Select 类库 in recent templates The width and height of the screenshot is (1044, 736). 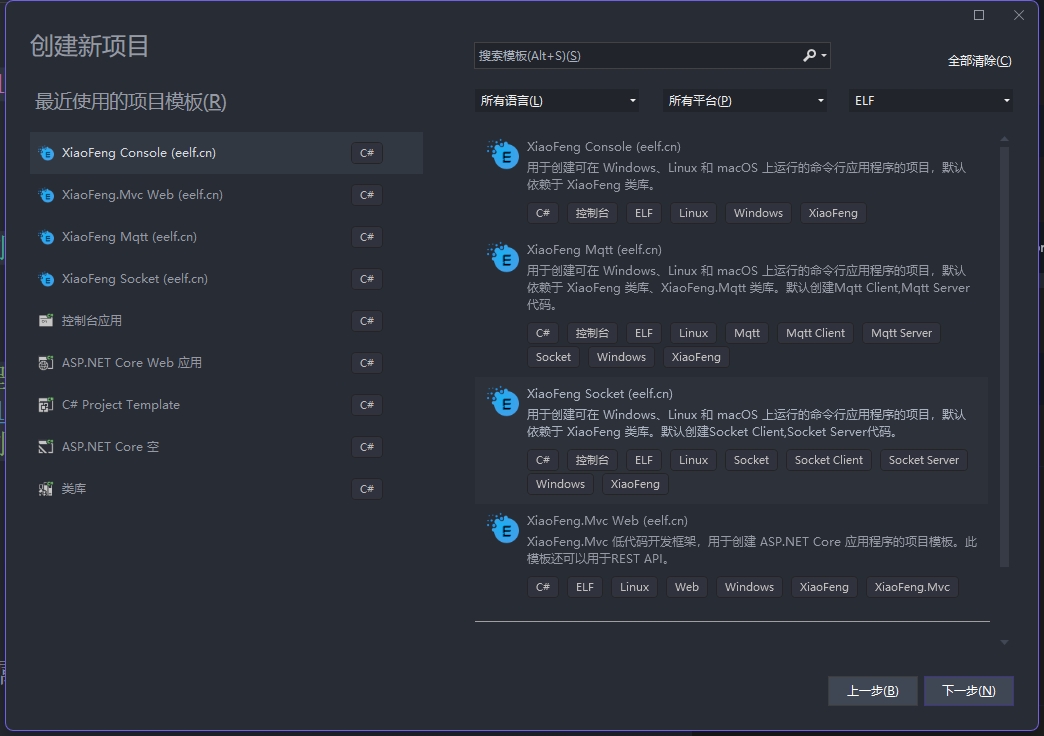tap(226, 488)
